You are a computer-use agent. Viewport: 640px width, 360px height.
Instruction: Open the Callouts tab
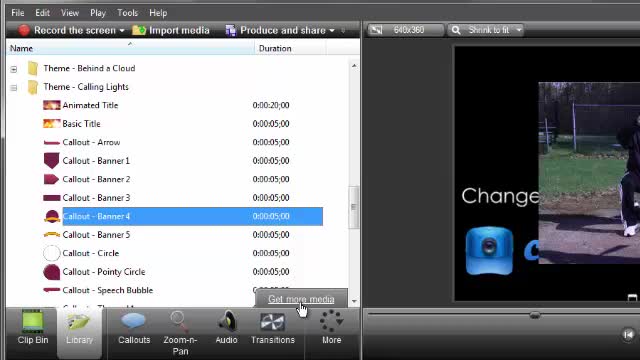click(134, 327)
